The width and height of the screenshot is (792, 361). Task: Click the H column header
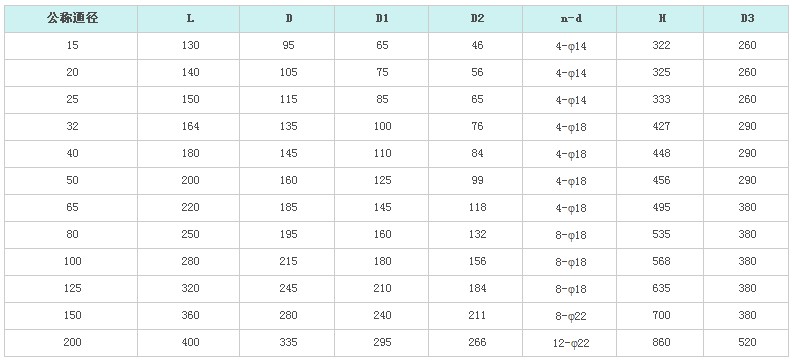pyautogui.click(x=661, y=19)
